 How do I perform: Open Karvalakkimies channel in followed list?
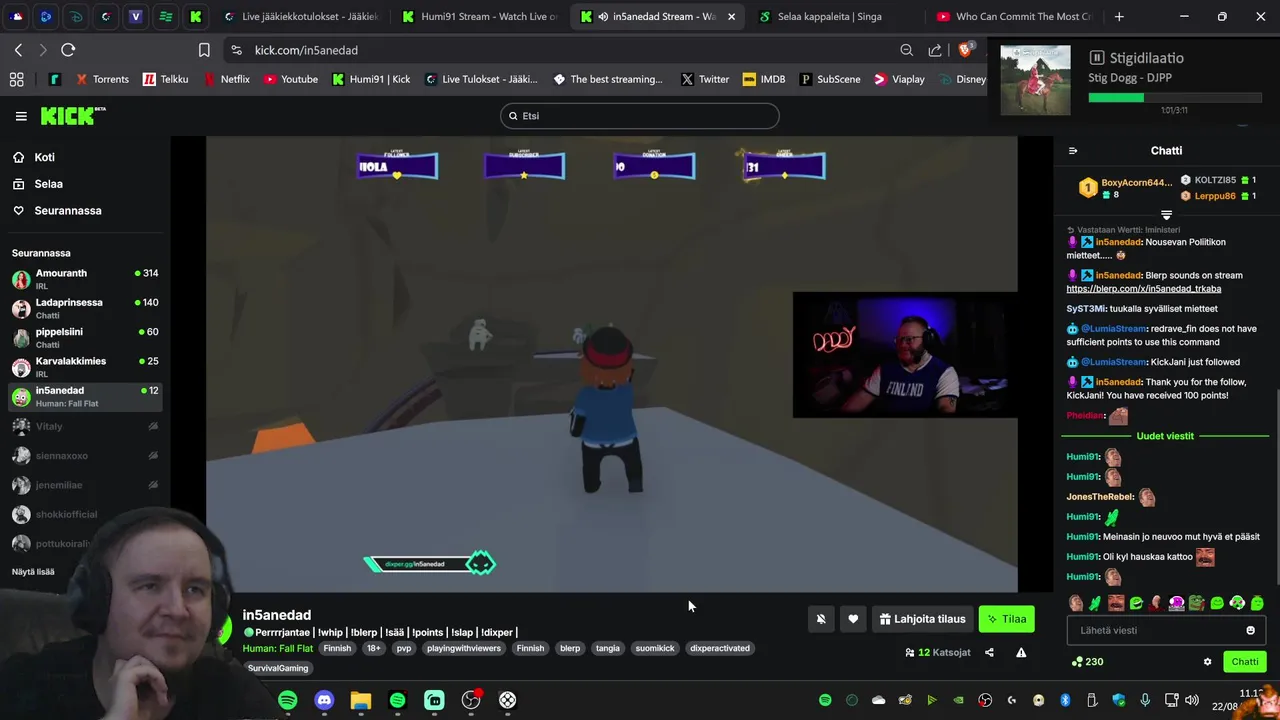(85, 367)
